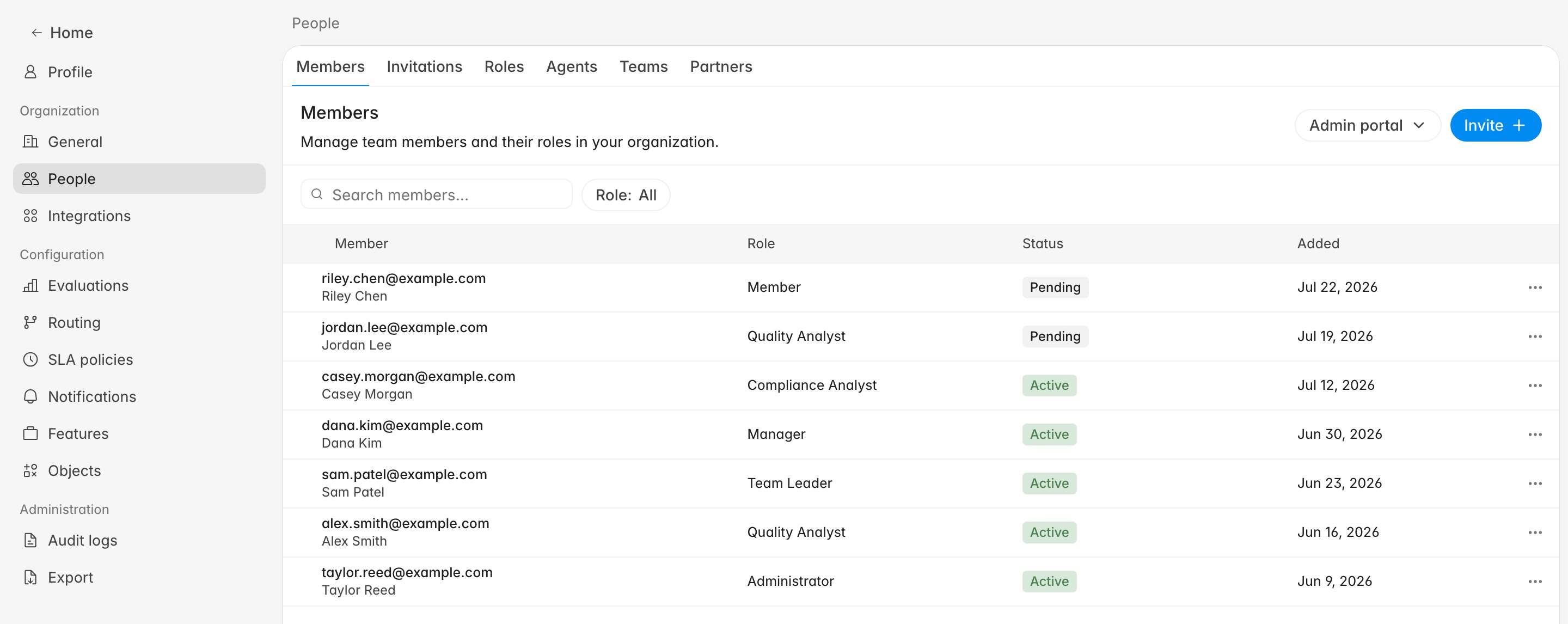The height and width of the screenshot is (624, 1568).
Task: Click the Features briefcase icon
Action: click(x=30, y=433)
